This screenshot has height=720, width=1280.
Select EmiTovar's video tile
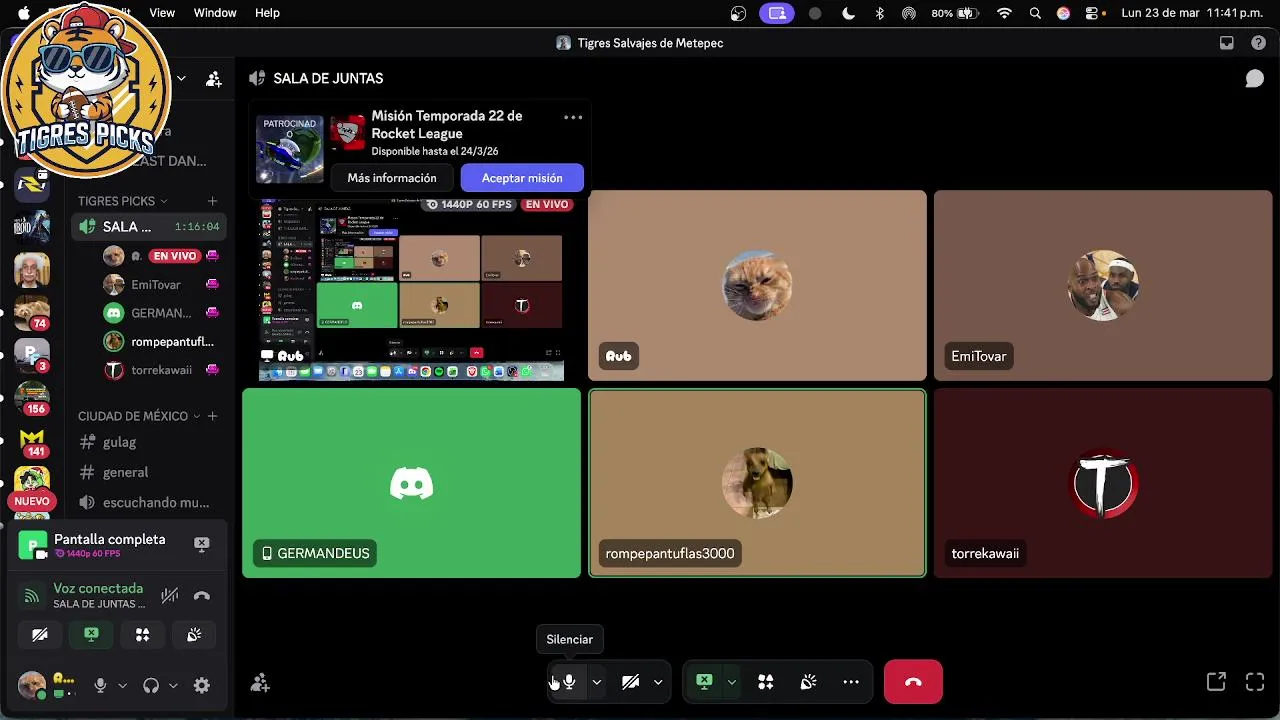(x=1103, y=285)
